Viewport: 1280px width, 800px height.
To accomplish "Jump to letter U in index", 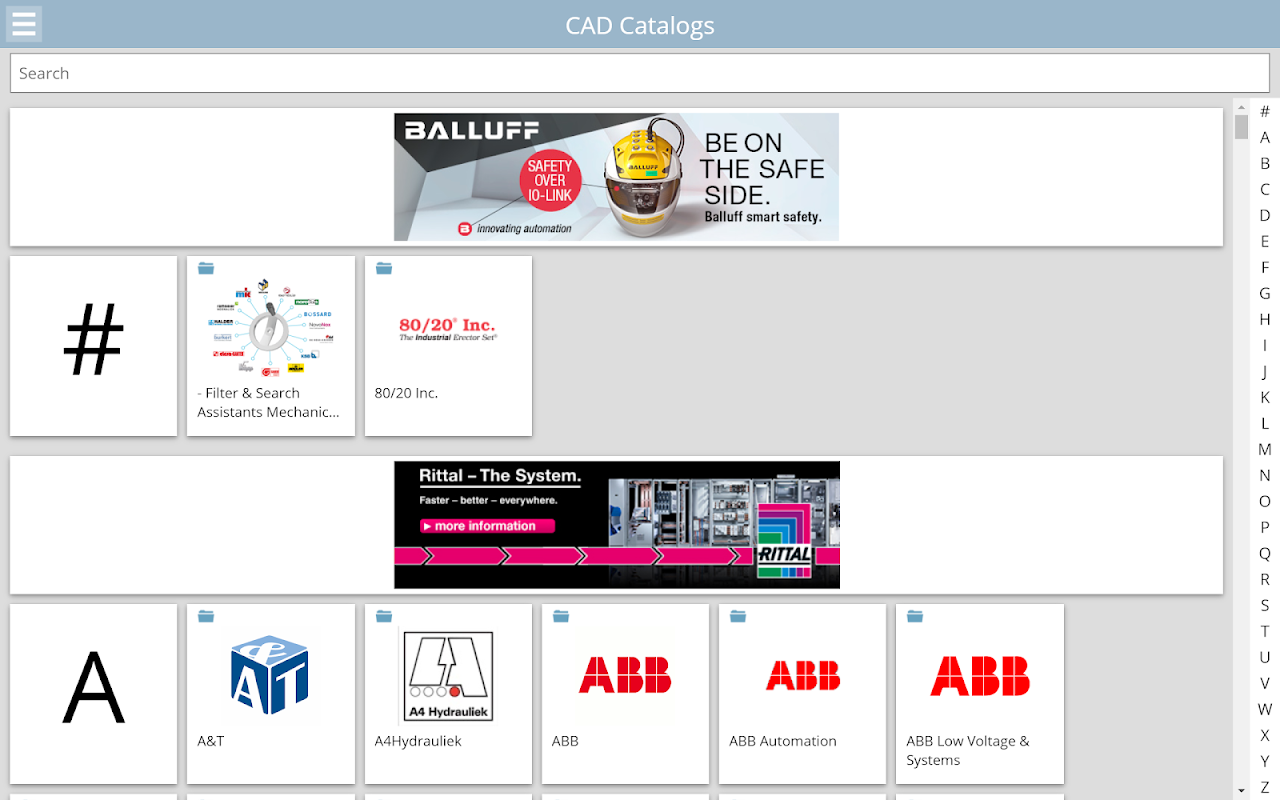I will pos(1265,657).
